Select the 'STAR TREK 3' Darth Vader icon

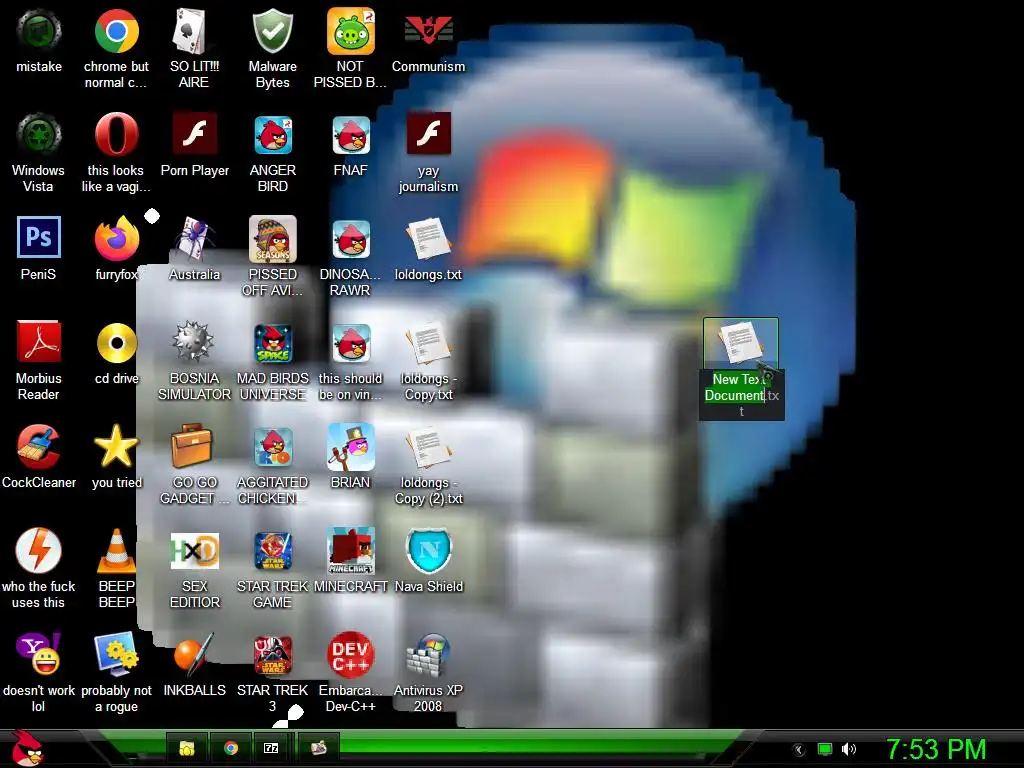(272, 654)
